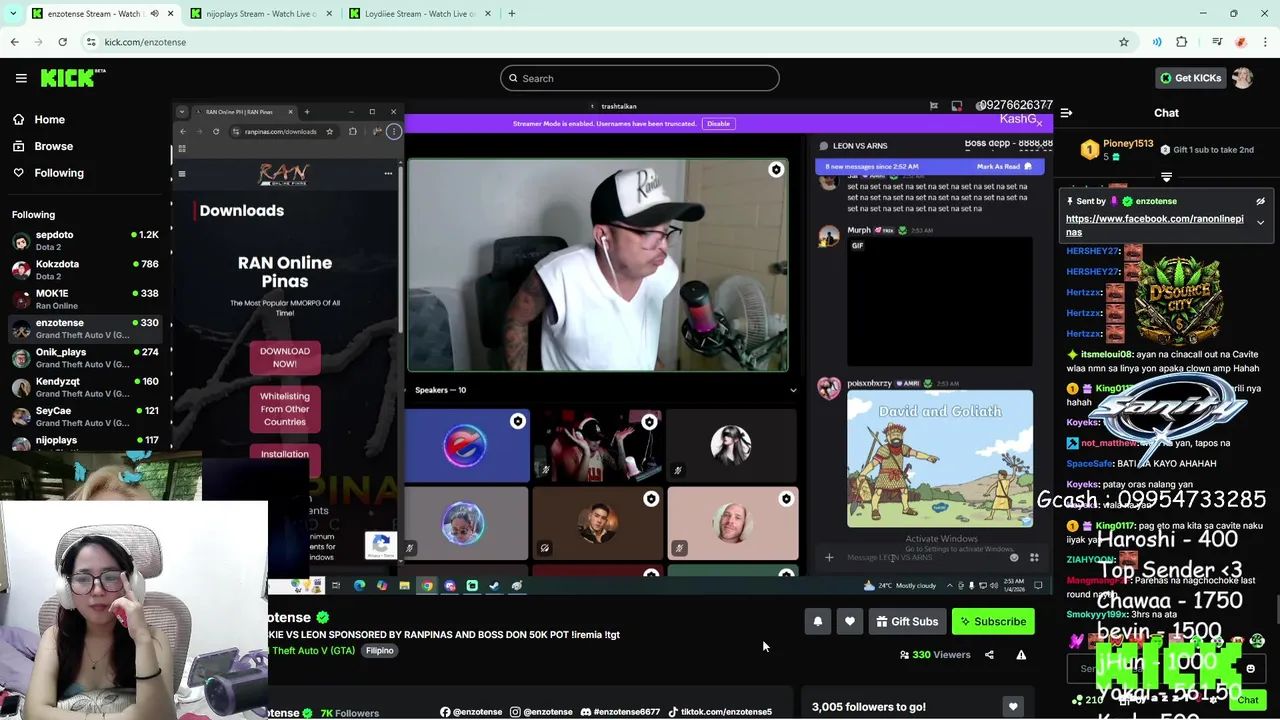Click the Filipino language tag
Image resolution: width=1280 pixels, height=720 pixels.
pyautogui.click(x=379, y=651)
